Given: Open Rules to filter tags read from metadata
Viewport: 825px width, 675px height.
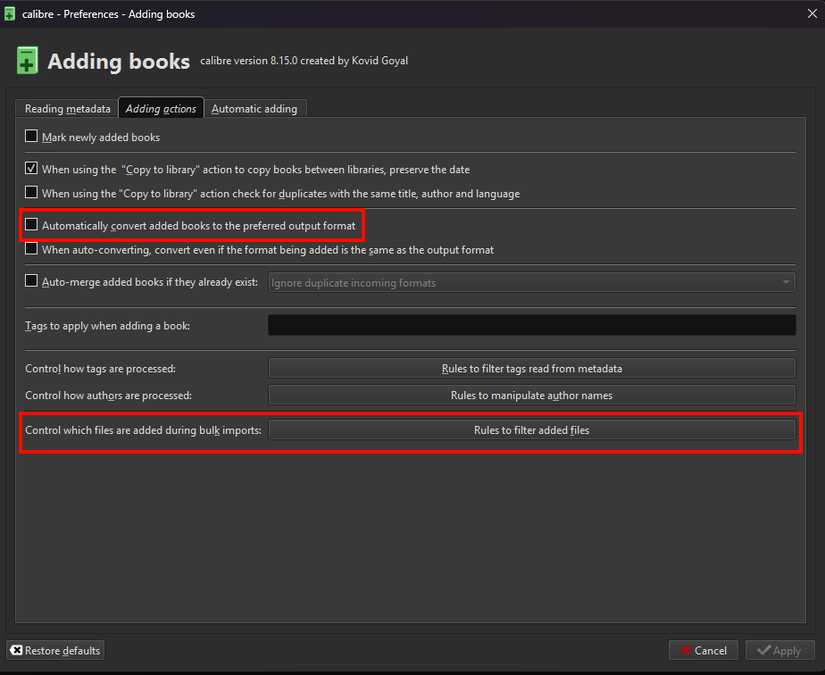Looking at the screenshot, I should (x=532, y=368).
